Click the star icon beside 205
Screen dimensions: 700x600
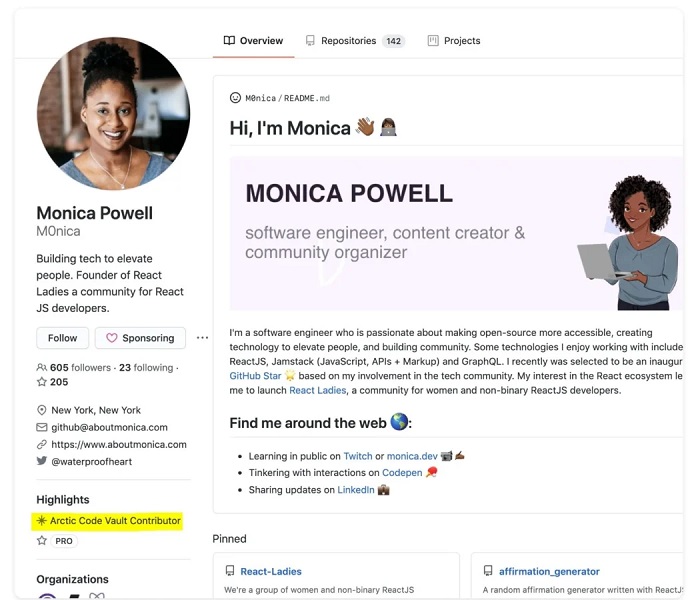(42, 382)
